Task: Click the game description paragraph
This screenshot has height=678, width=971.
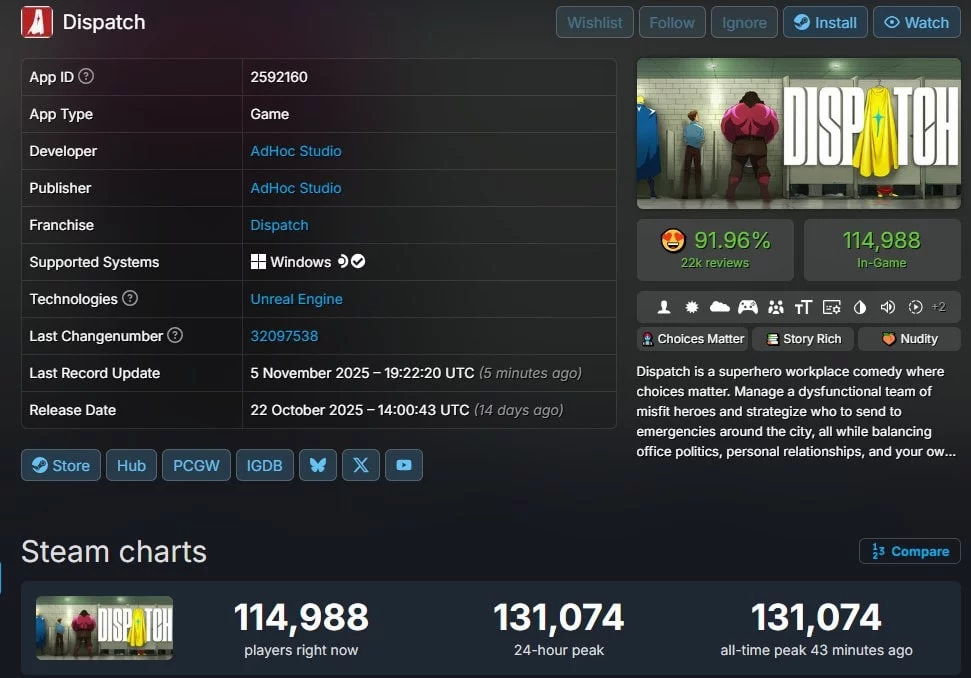Action: click(796, 411)
